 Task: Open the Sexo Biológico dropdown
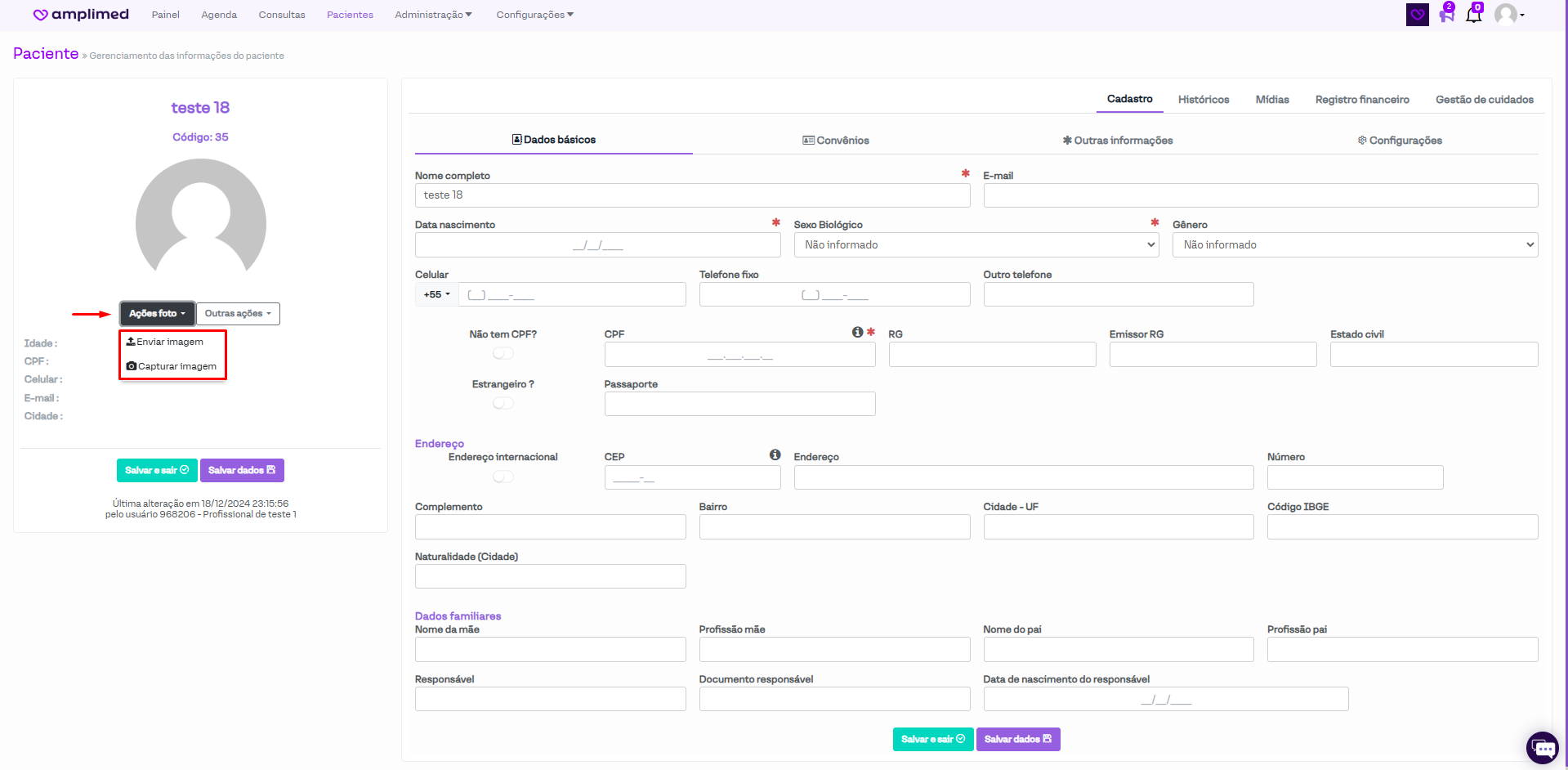tap(976, 245)
